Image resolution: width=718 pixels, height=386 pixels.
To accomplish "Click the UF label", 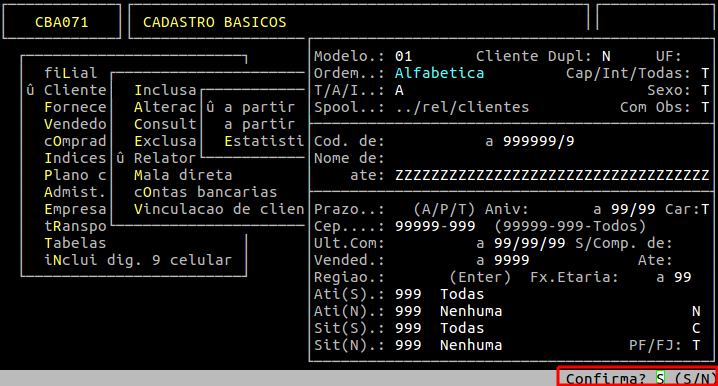I will 669,56.
